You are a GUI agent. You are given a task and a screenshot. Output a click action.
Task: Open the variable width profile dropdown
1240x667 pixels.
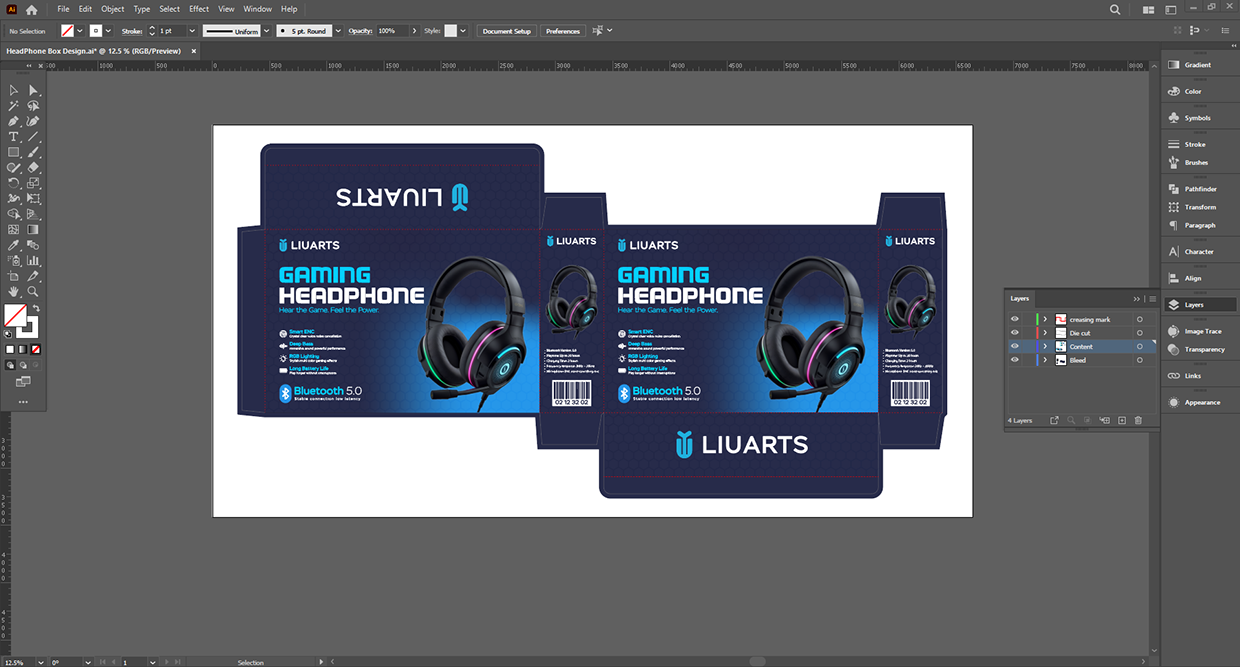pos(265,31)
